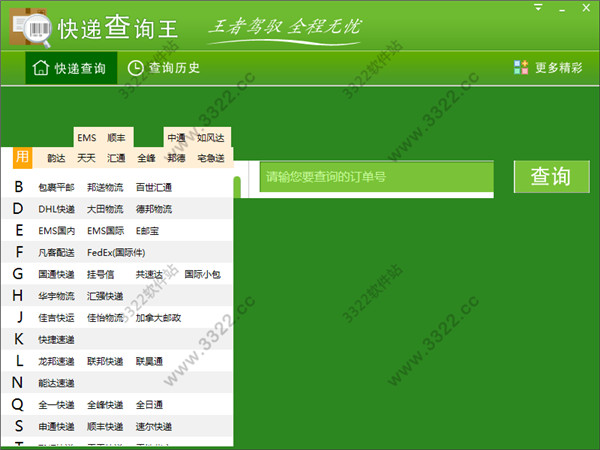Select 国际小包 under letter G
Screen dimensions: 600x450
[202, 274]
